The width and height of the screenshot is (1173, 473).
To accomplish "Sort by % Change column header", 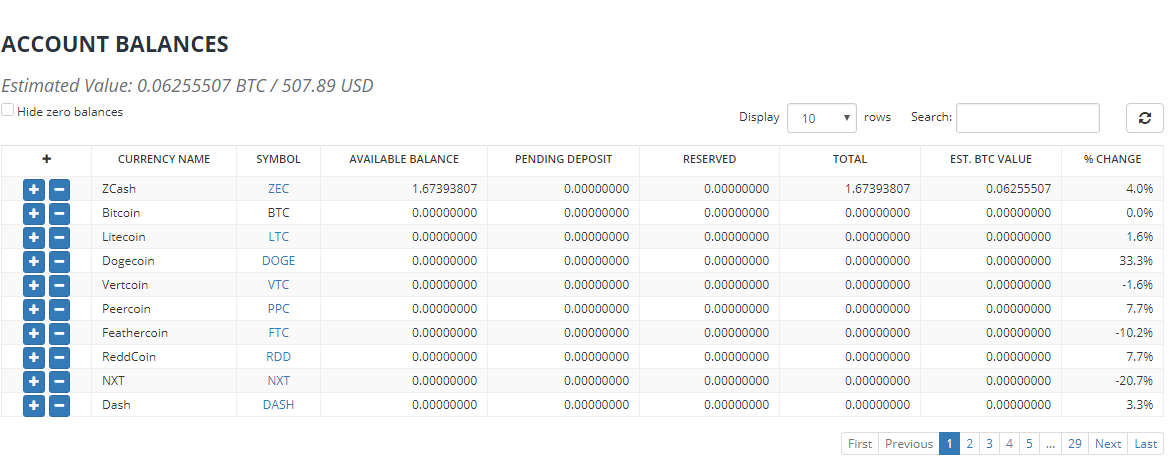I will 1112,159.
